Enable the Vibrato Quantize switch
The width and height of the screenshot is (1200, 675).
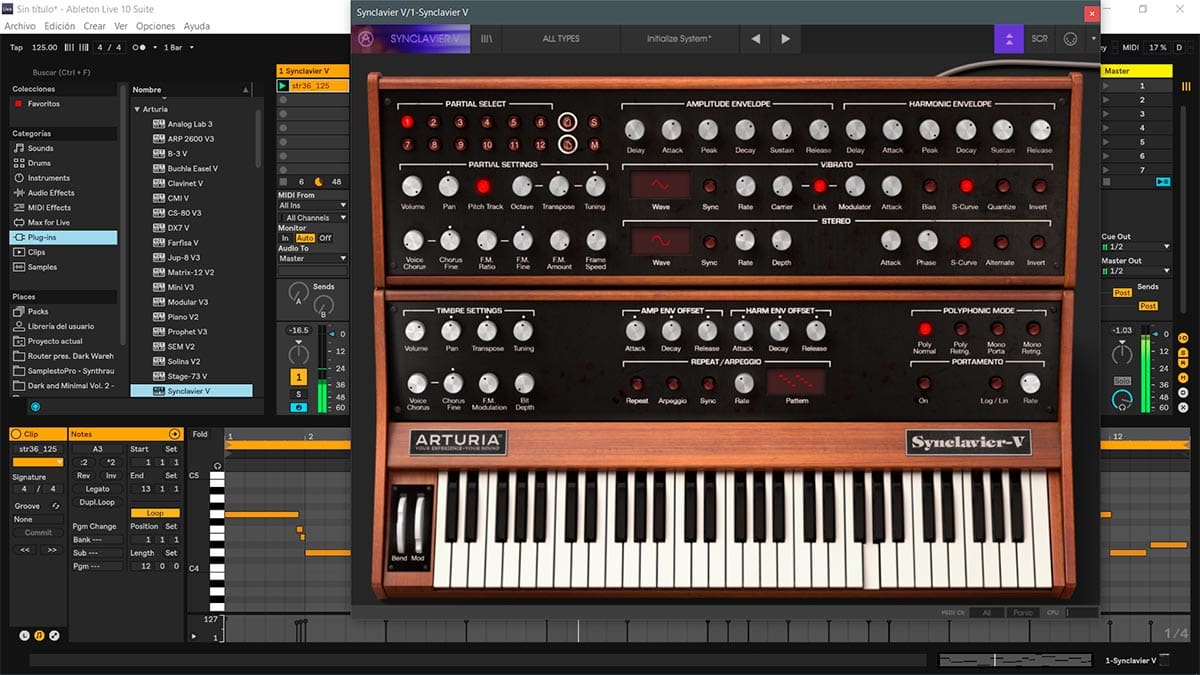pos(1002,186)
